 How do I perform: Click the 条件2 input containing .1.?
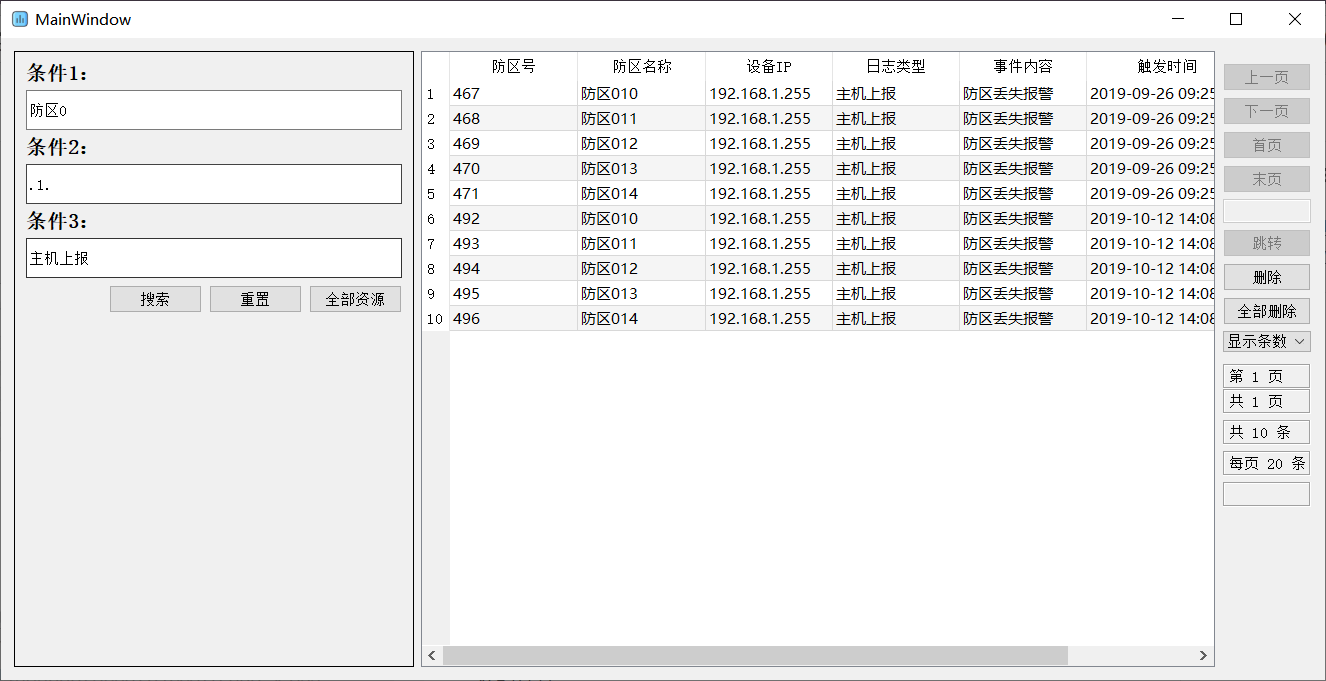click(x=213, y=184)
